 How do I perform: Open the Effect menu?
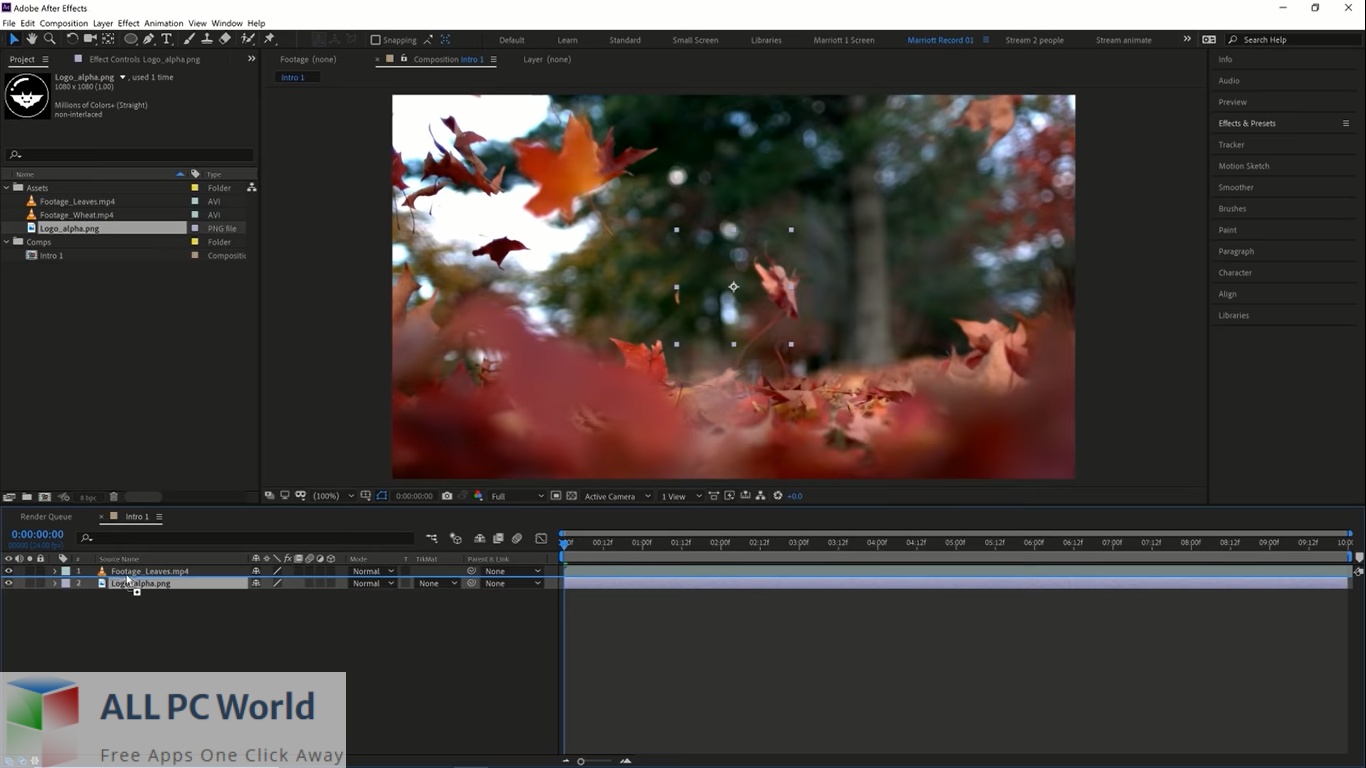pyautogui.click(x=129, y=23)
